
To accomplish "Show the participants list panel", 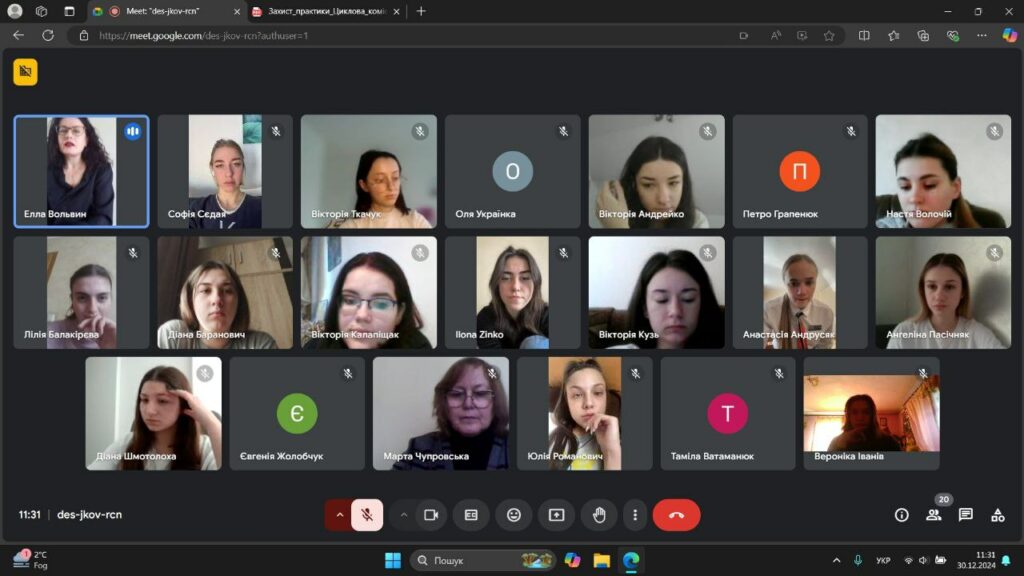I will coord(933,515).
